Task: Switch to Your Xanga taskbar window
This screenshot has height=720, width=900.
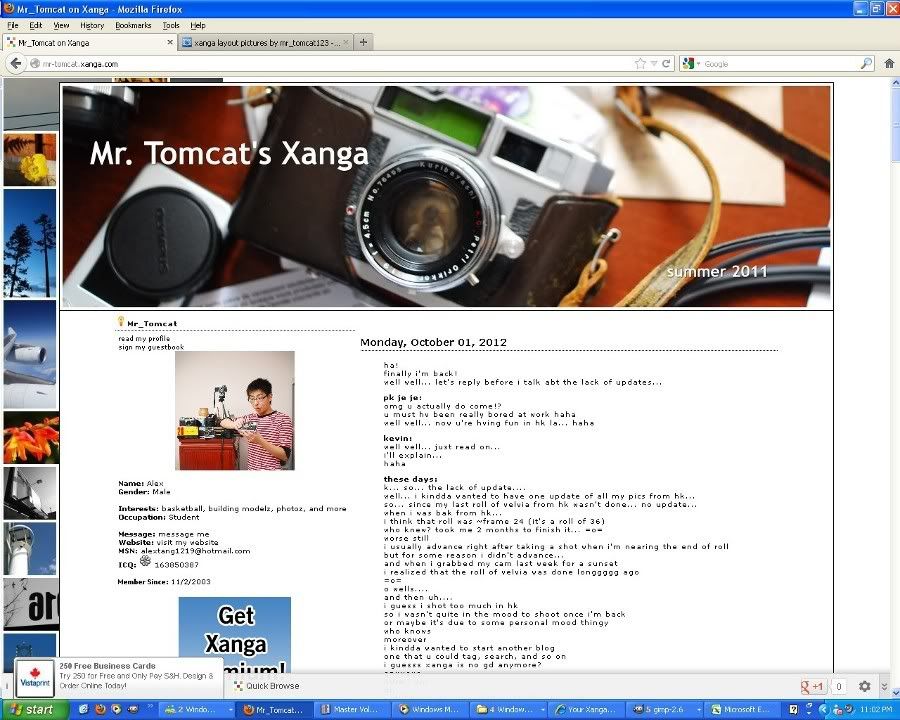Action: [x=587, y=710]
